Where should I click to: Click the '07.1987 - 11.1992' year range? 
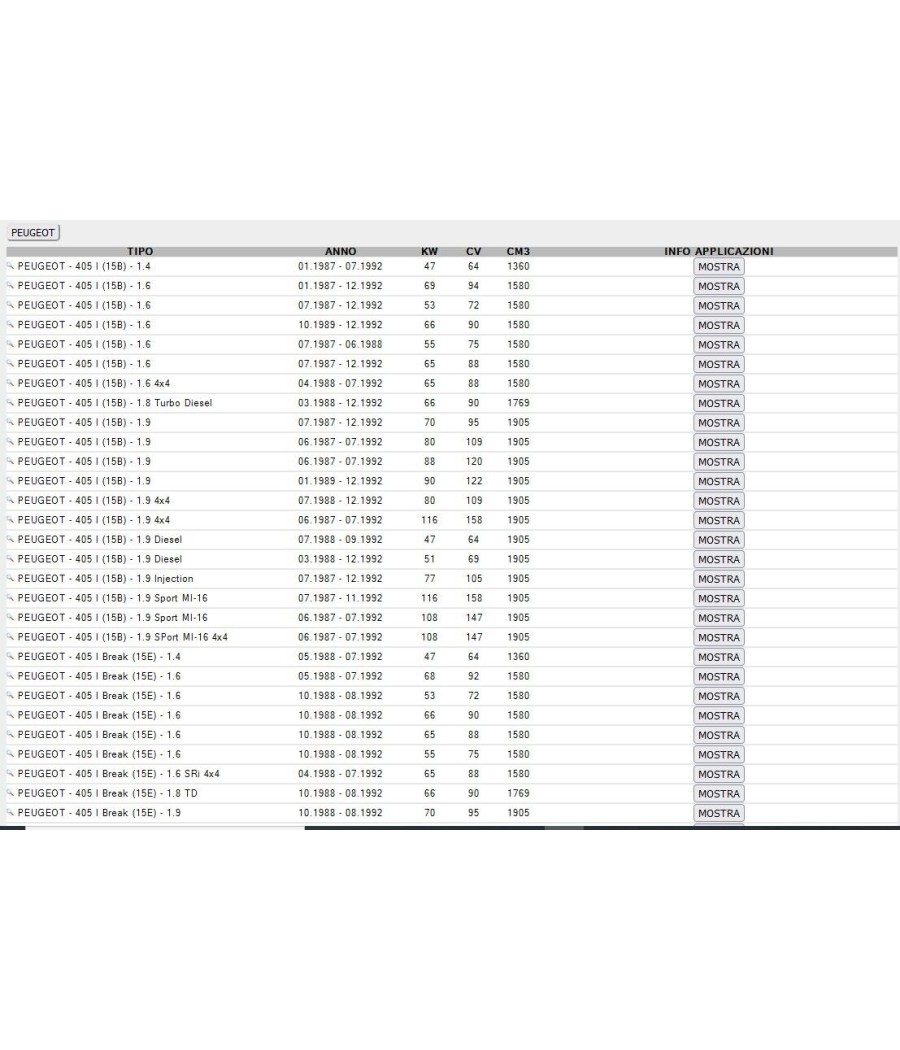click(340, 598)
